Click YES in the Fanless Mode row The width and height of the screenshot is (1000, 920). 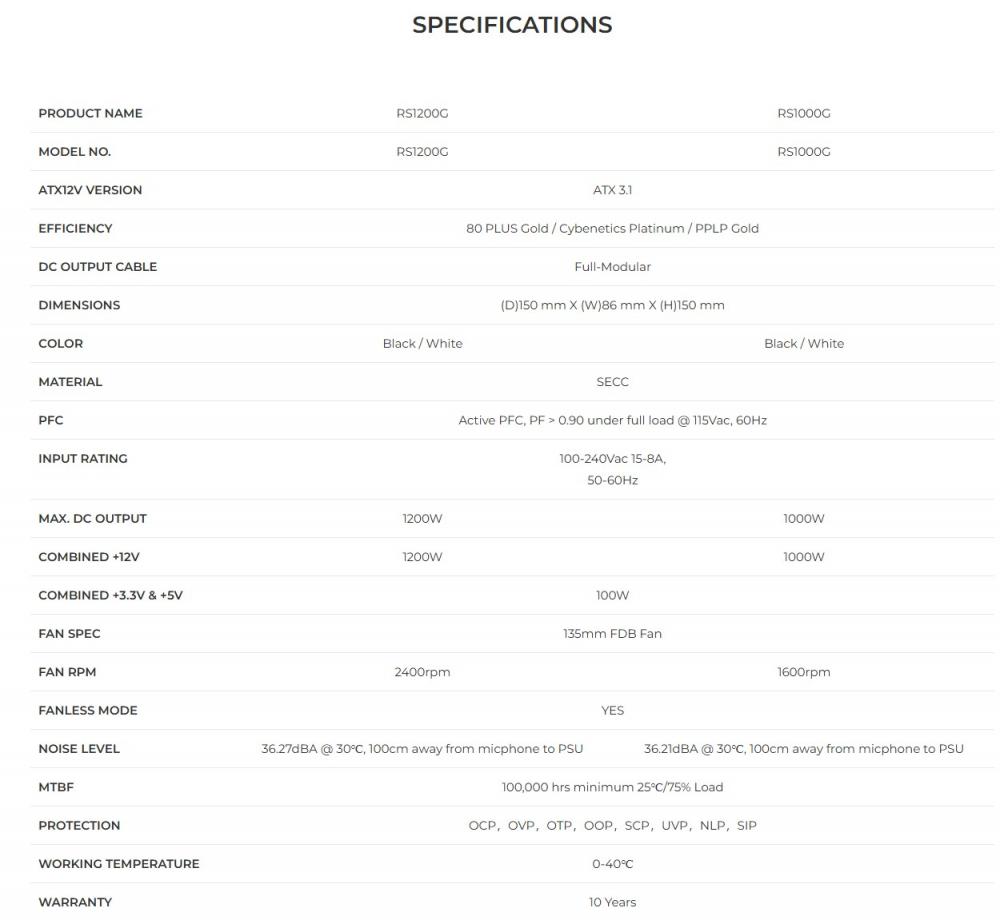pyautogui.click(x=612, y=710)
